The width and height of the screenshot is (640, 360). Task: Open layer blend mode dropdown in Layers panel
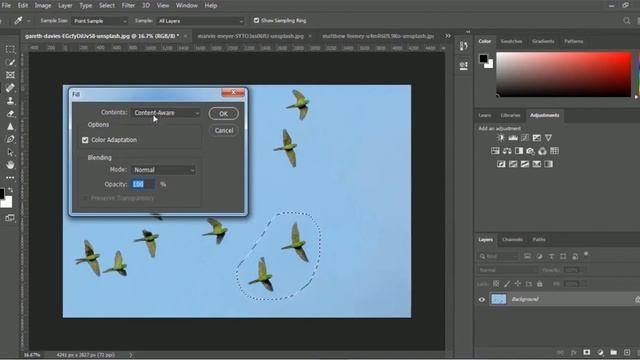[x=508, y=270]
